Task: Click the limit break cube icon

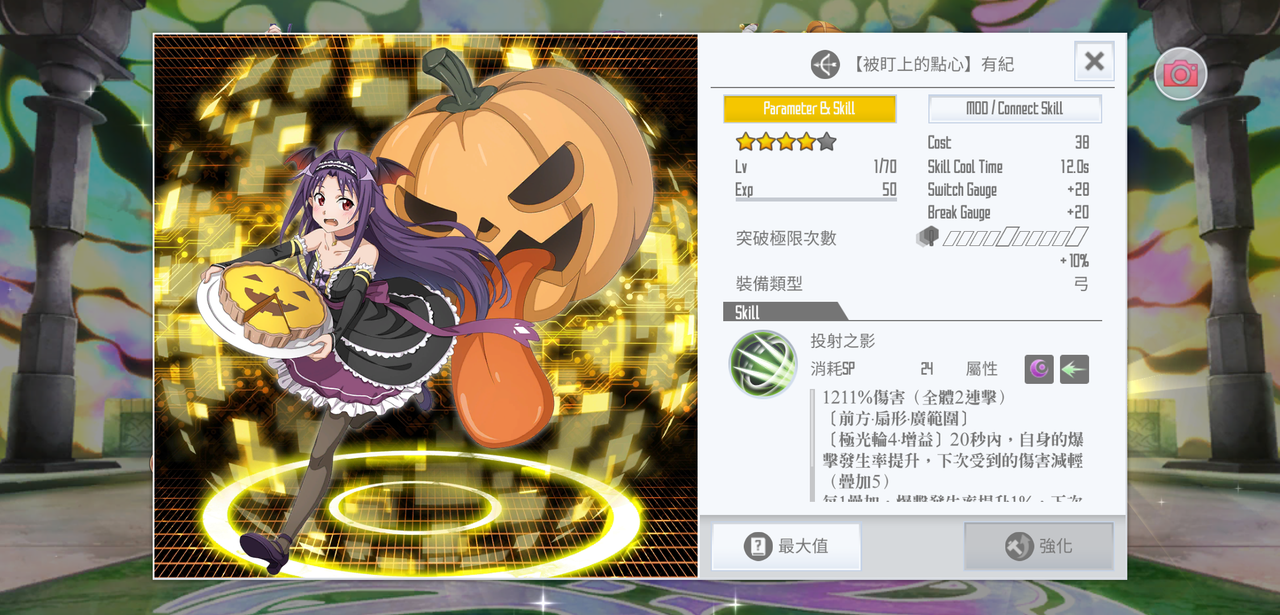Action: coord(927,237)
